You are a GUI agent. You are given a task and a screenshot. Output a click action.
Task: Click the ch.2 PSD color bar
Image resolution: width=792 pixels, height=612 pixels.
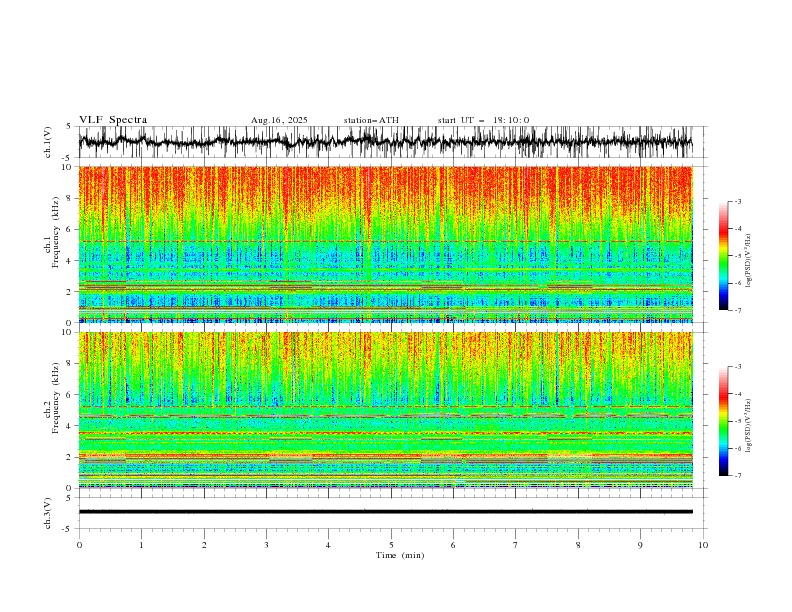coord(723,421)
